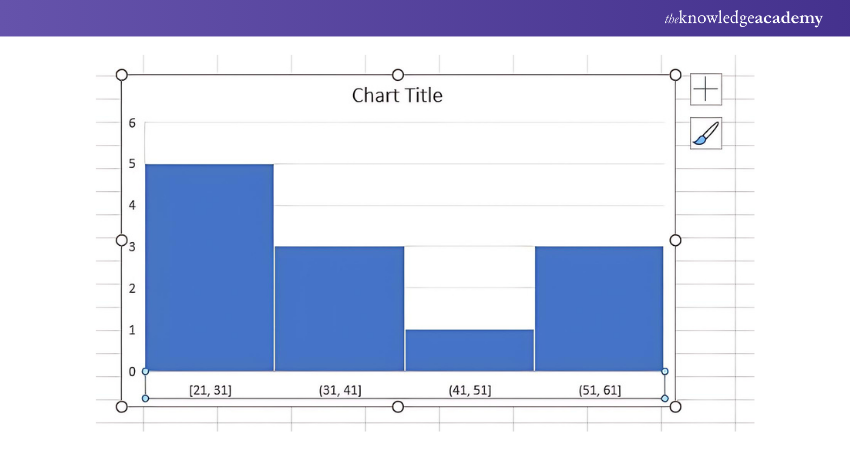Click the chart's top-center resize handle

[x=398, y=75]
